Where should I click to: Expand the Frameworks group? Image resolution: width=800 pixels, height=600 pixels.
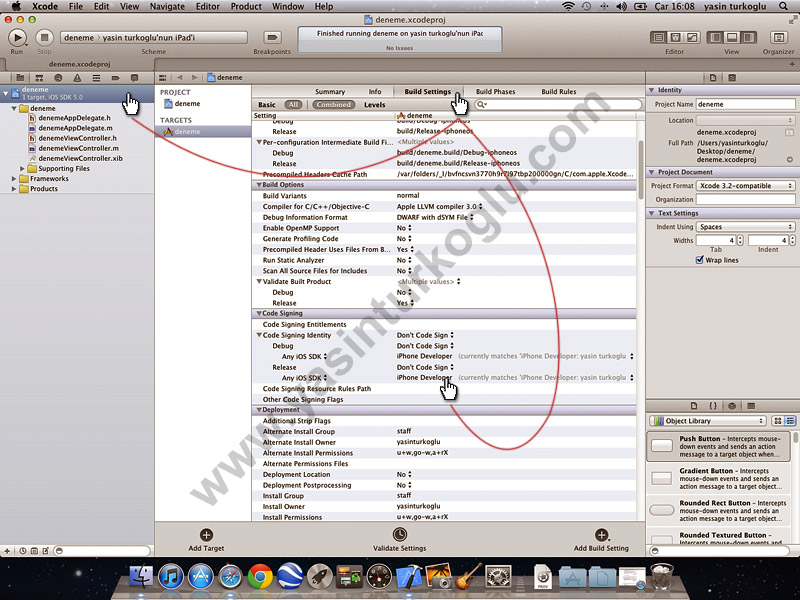pos(14,179)
